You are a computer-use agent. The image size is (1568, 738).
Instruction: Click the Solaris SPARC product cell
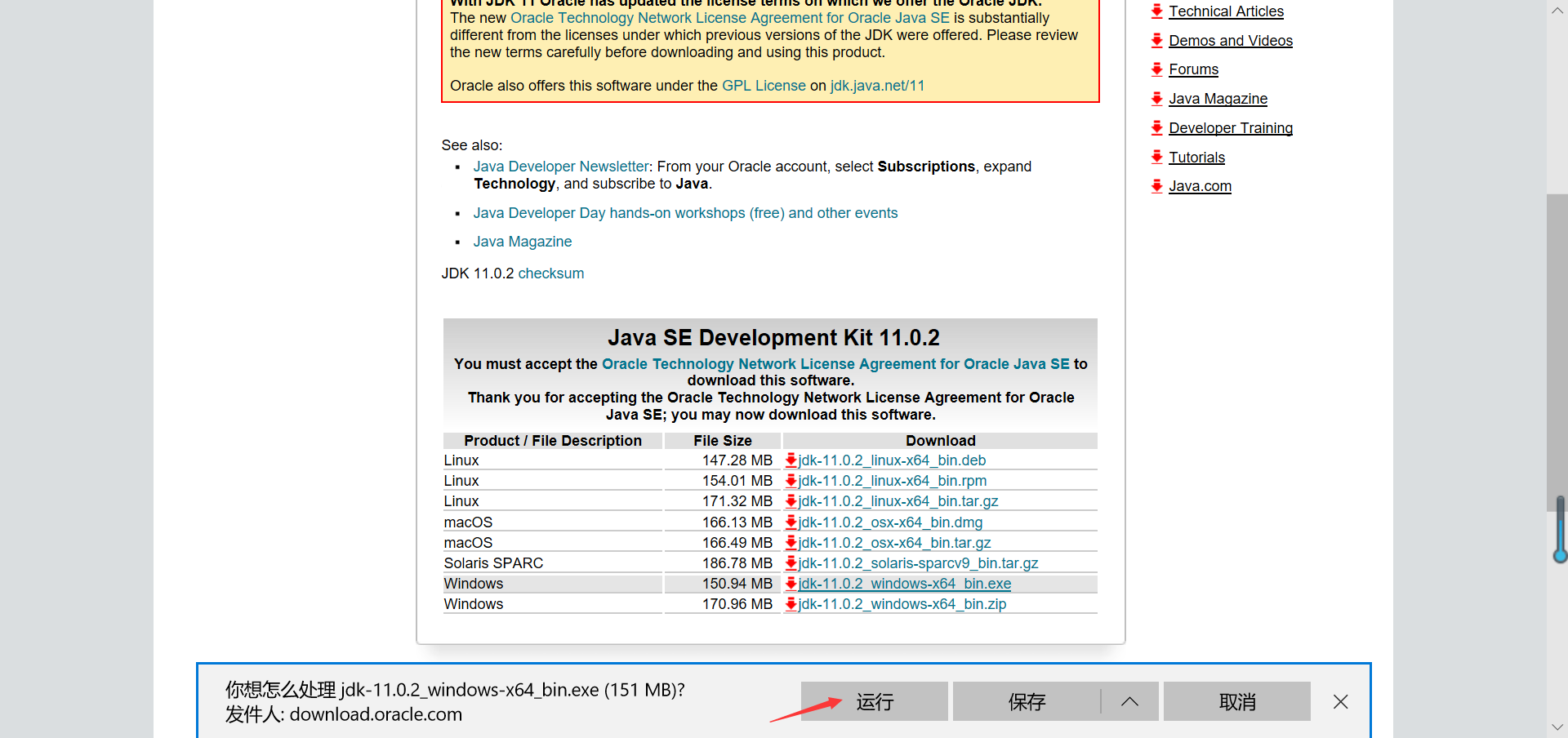pyautogui.click(x=553, y=563)
